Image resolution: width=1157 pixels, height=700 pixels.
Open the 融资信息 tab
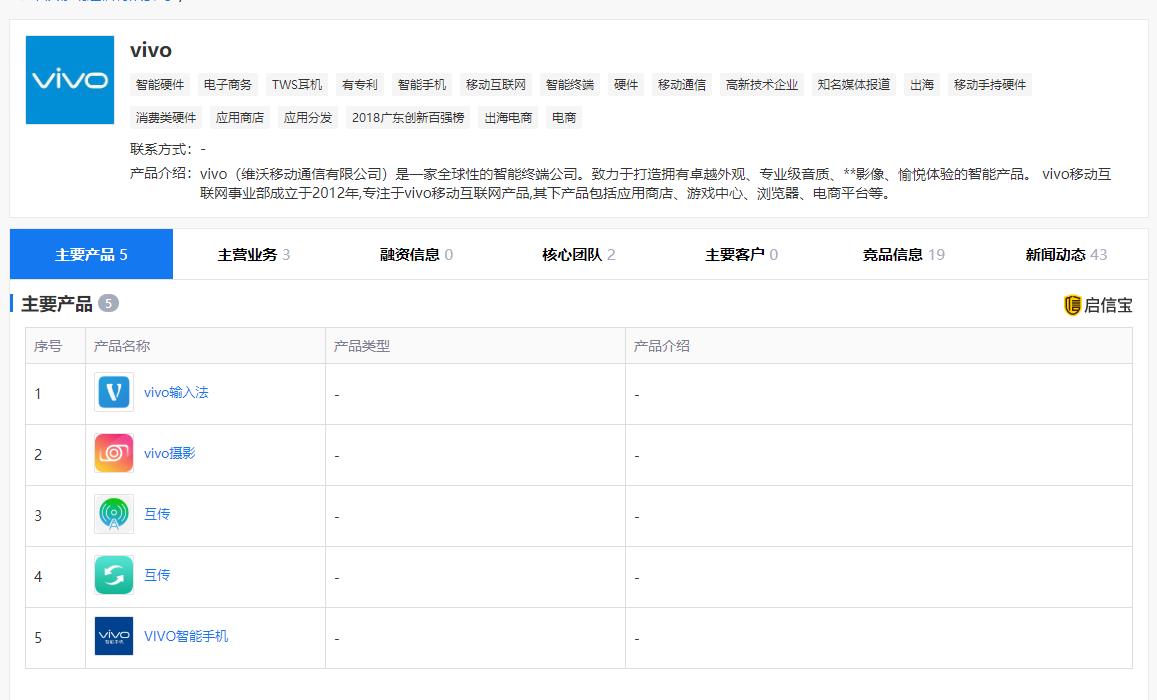pyautogui.click(x=416, y=255)
